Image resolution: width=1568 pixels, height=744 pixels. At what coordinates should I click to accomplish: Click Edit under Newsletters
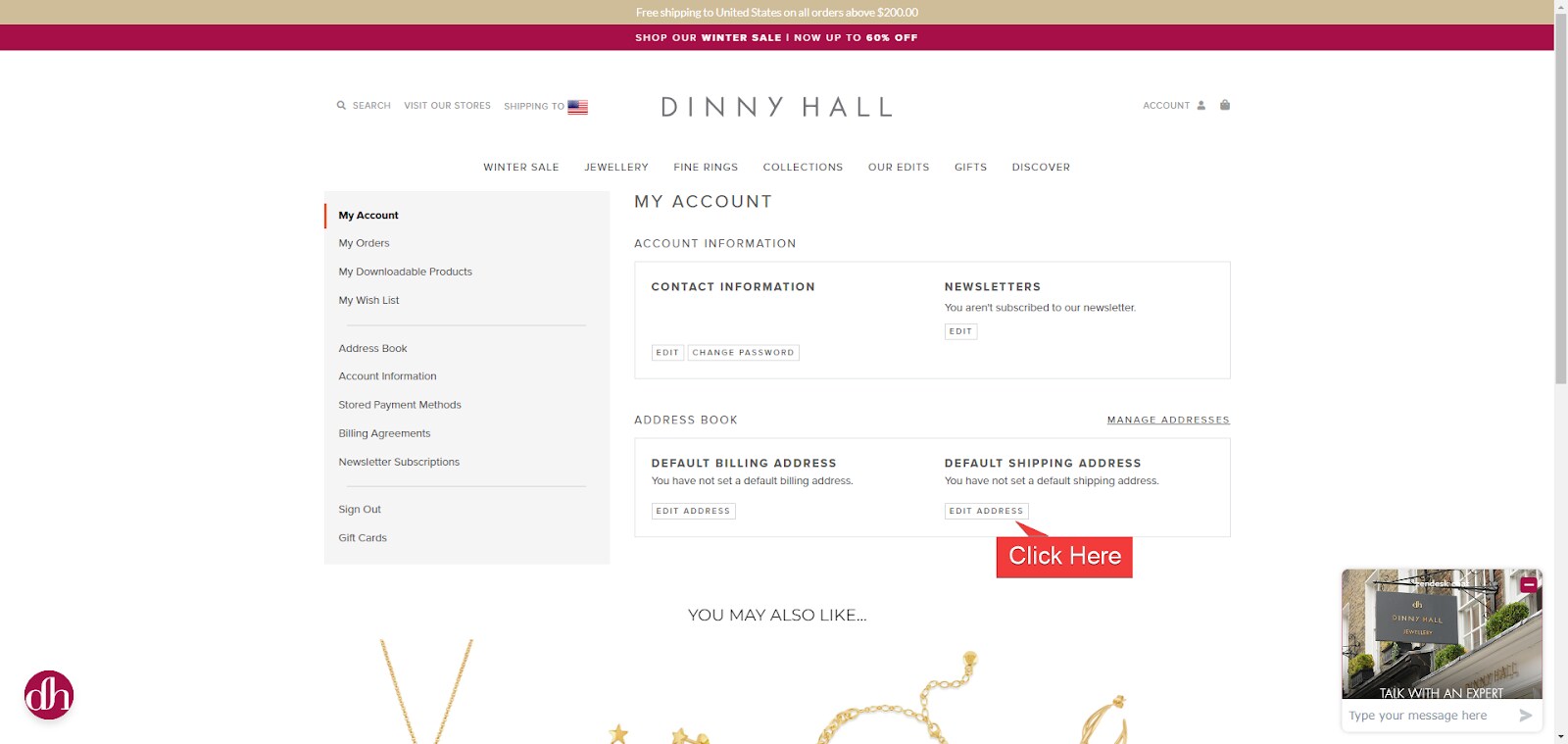tap(960, 331)
